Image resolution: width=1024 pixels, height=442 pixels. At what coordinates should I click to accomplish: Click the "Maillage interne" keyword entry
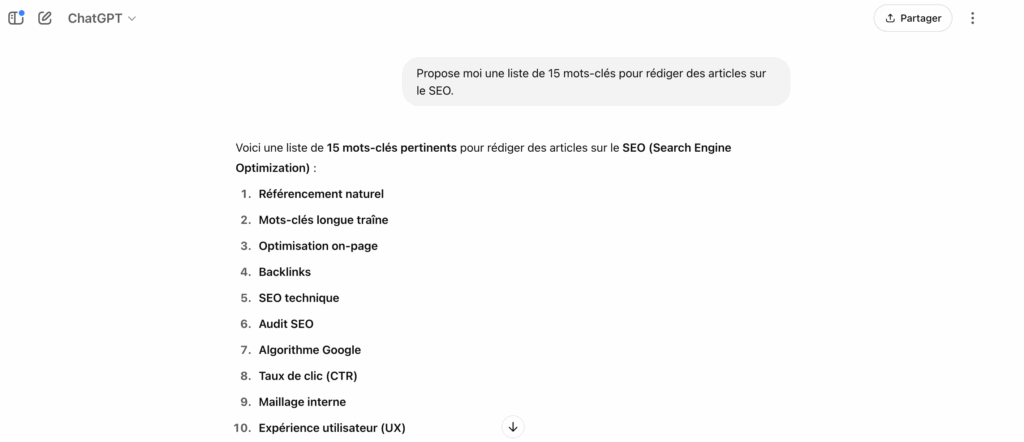(x=302, y=402)
